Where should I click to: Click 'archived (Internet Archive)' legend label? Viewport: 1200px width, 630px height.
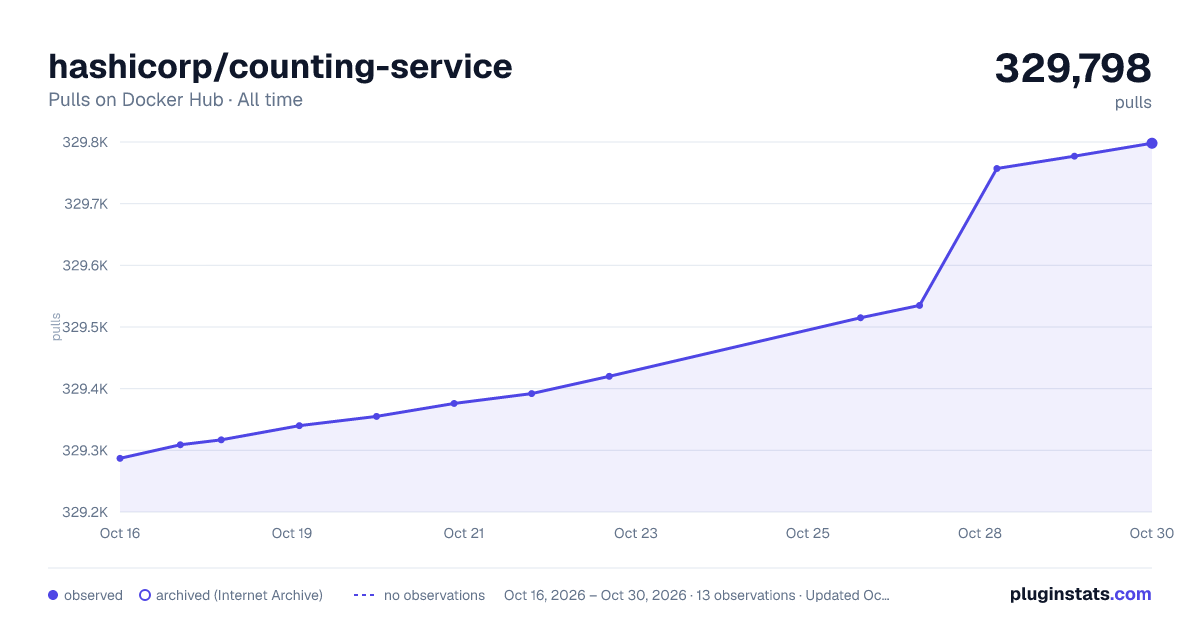[239, 595]
